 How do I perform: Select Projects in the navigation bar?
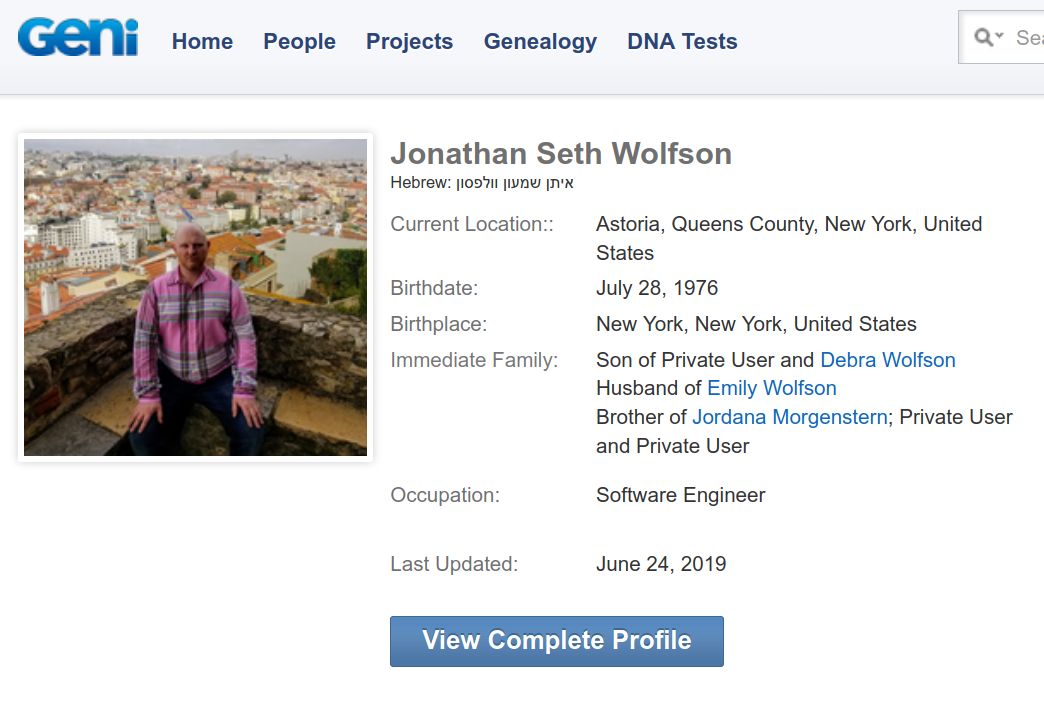[x=409, y=41]
